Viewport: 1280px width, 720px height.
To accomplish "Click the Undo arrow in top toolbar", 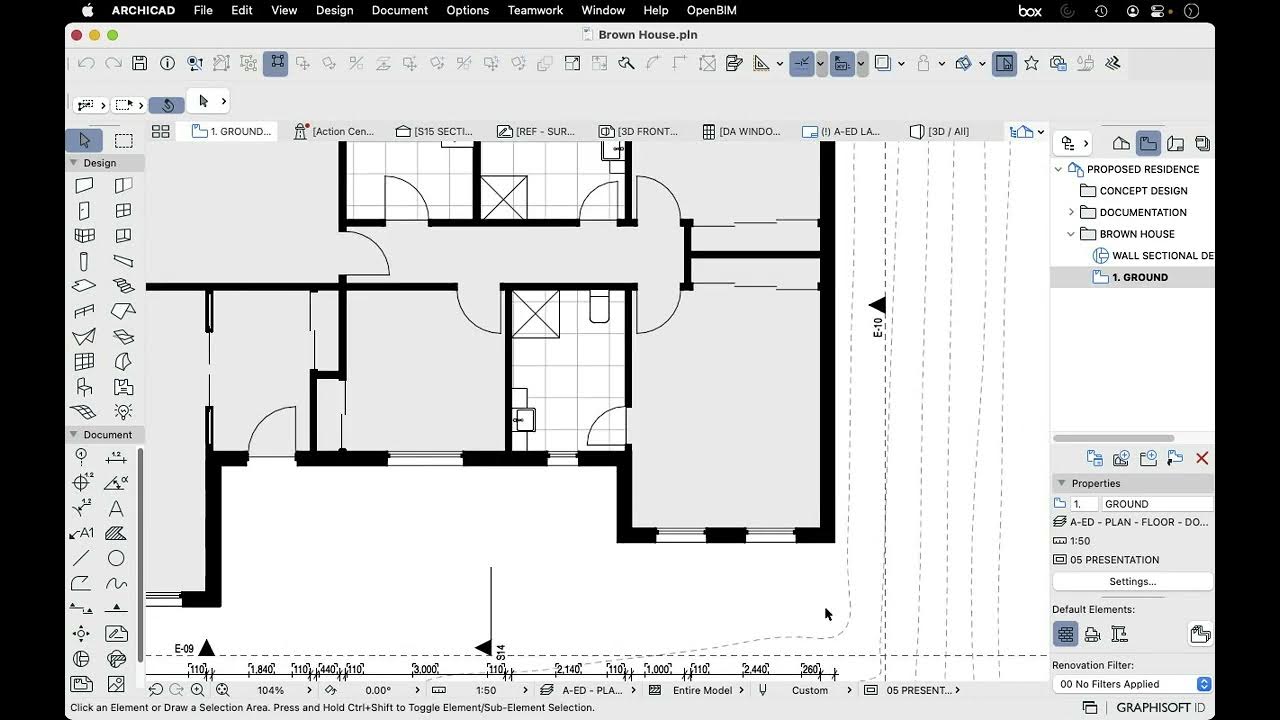I will coord(86,63).
